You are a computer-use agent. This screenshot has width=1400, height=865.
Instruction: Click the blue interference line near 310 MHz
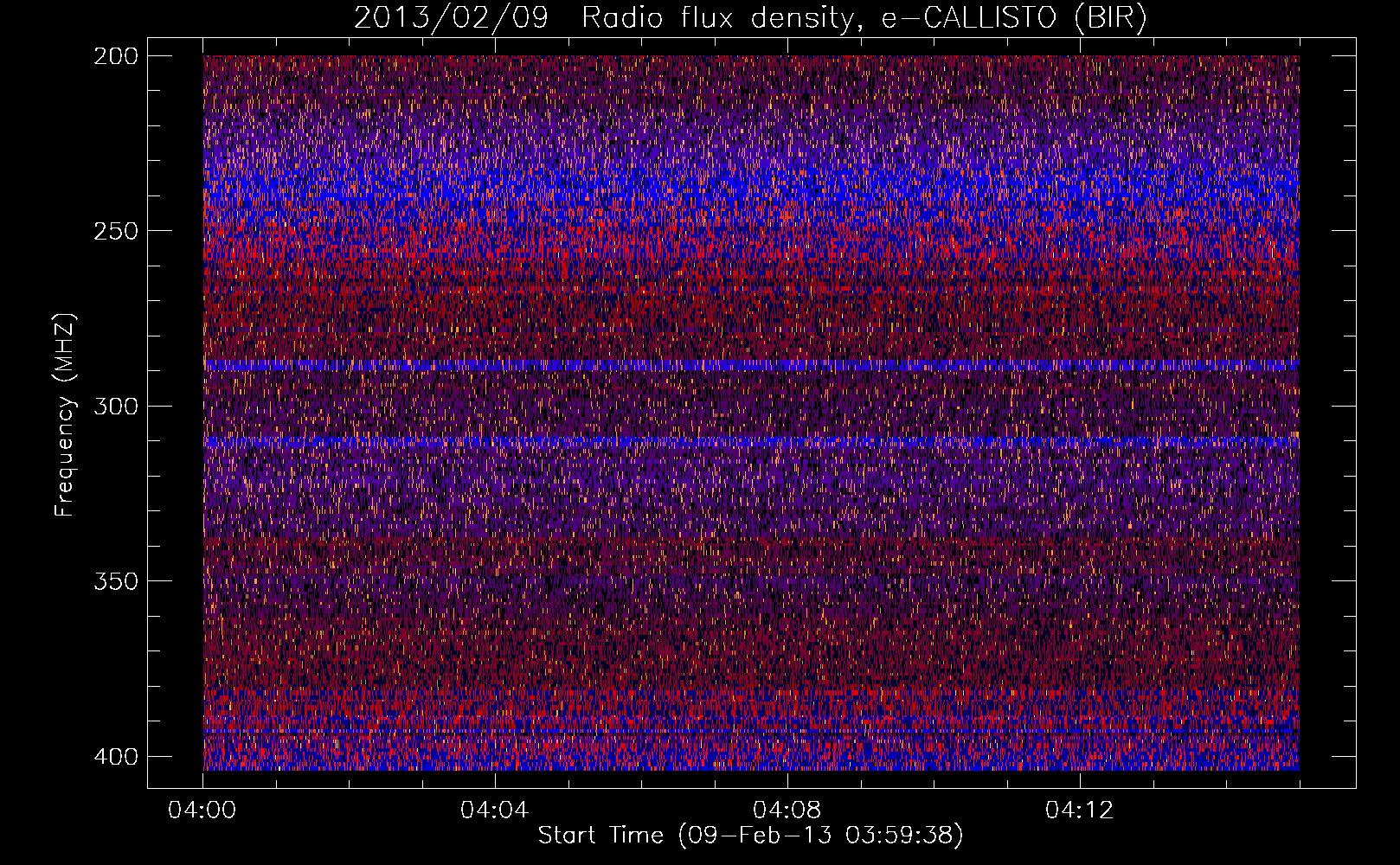[x=751, y=442]
